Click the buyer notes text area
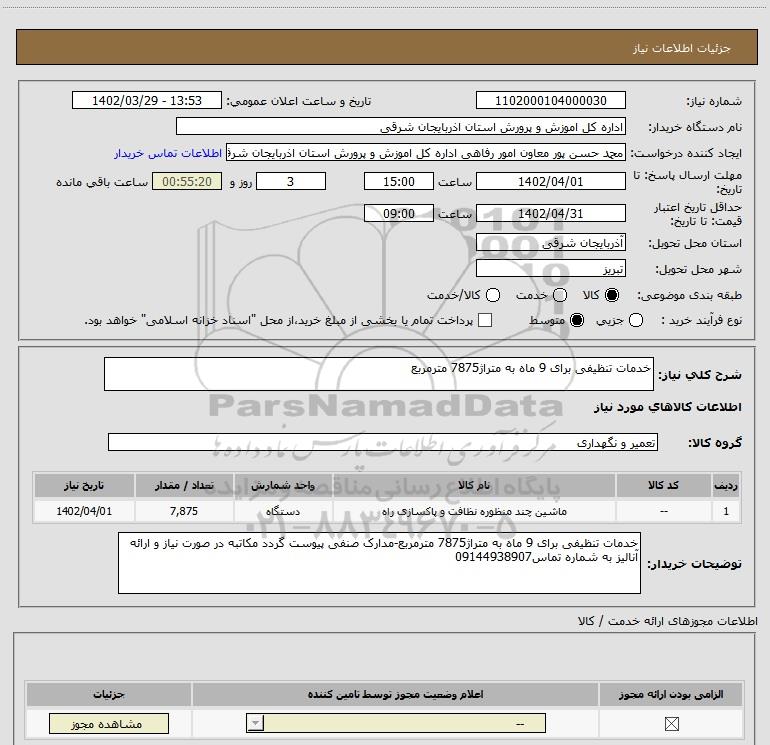The height and width of the screenshot is (745, 770). pos(379,563)
